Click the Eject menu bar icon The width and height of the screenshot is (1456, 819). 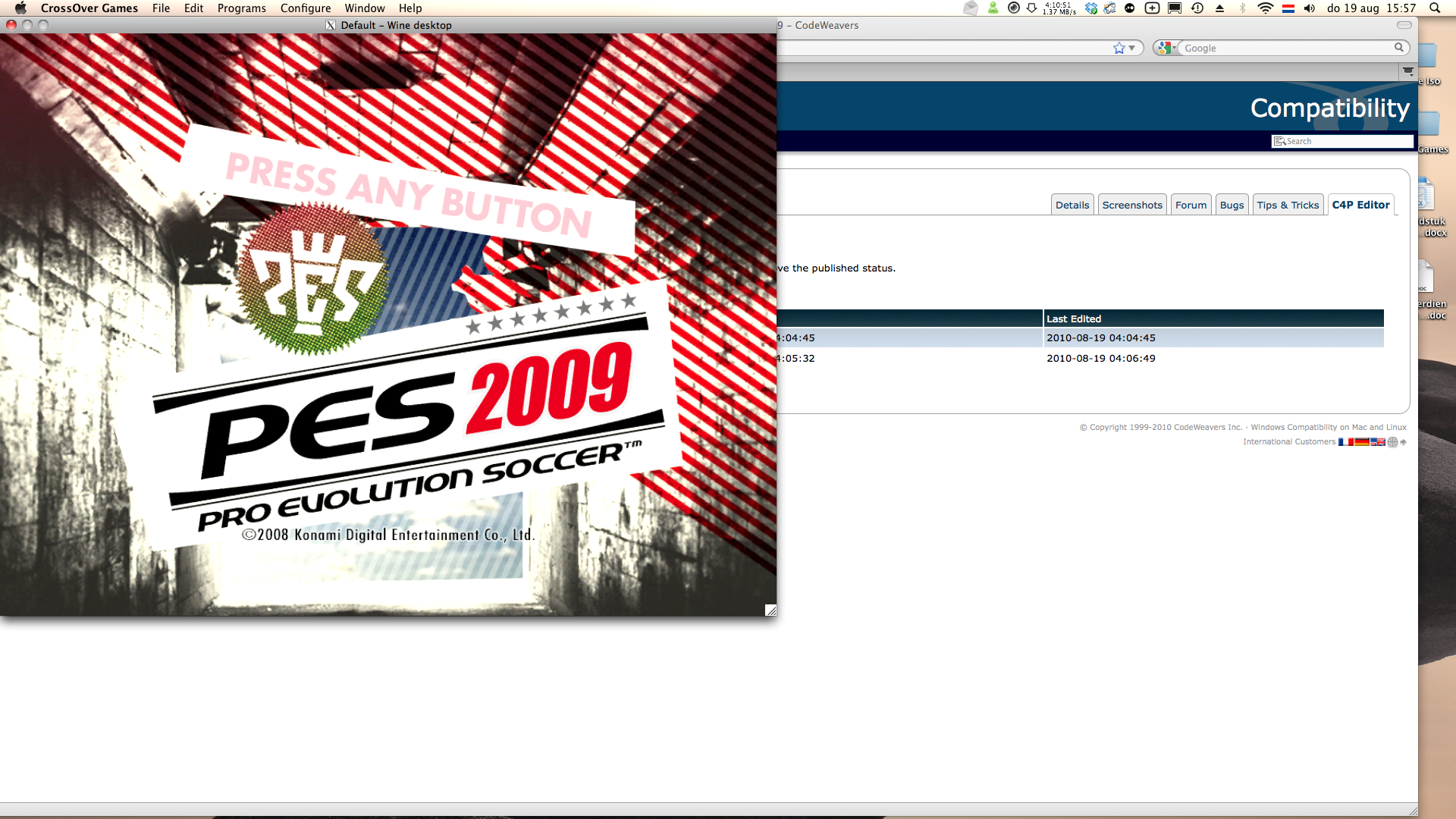tap(1219, 8)
